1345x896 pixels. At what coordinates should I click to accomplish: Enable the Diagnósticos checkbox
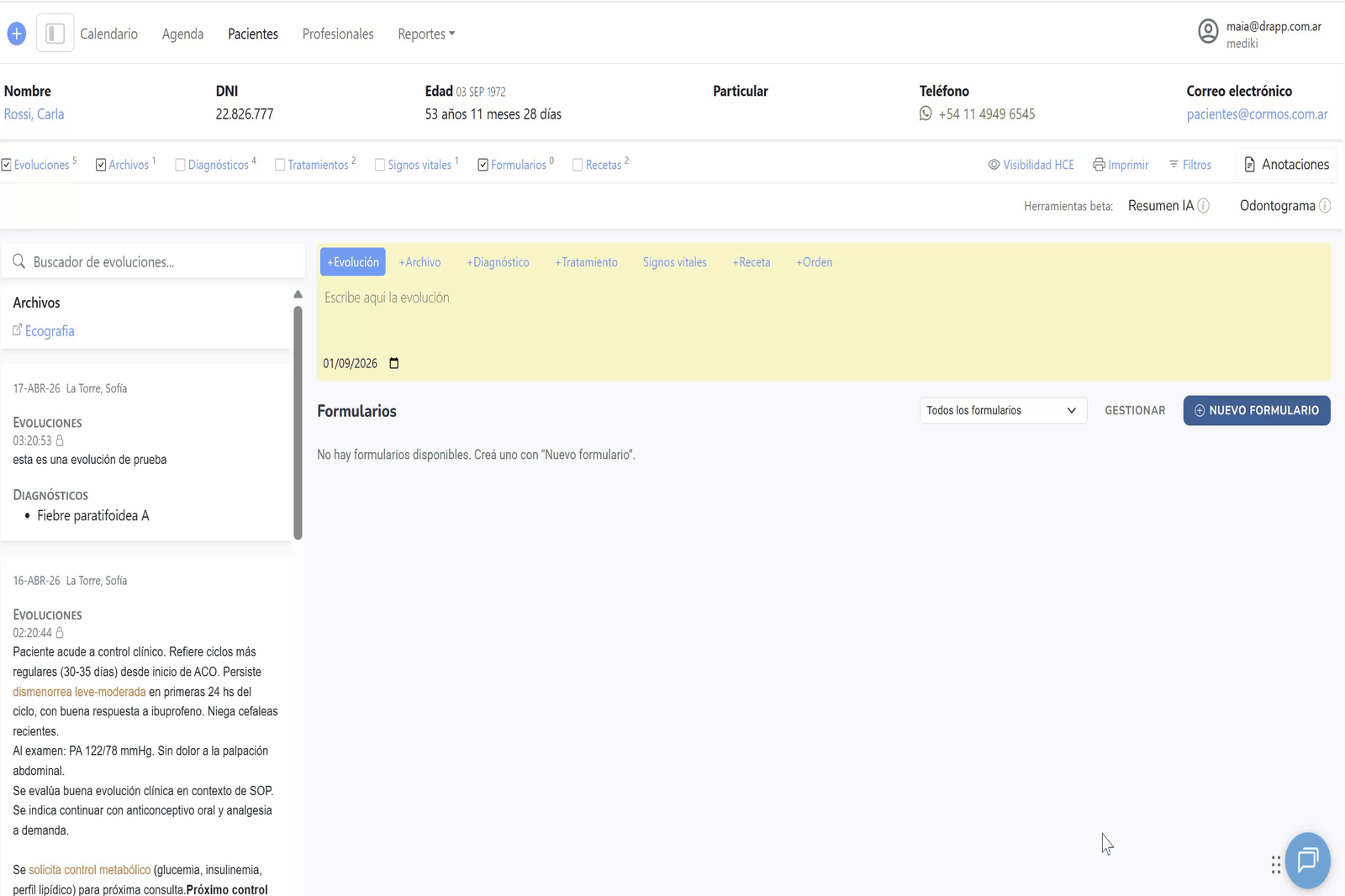[180, 165]
